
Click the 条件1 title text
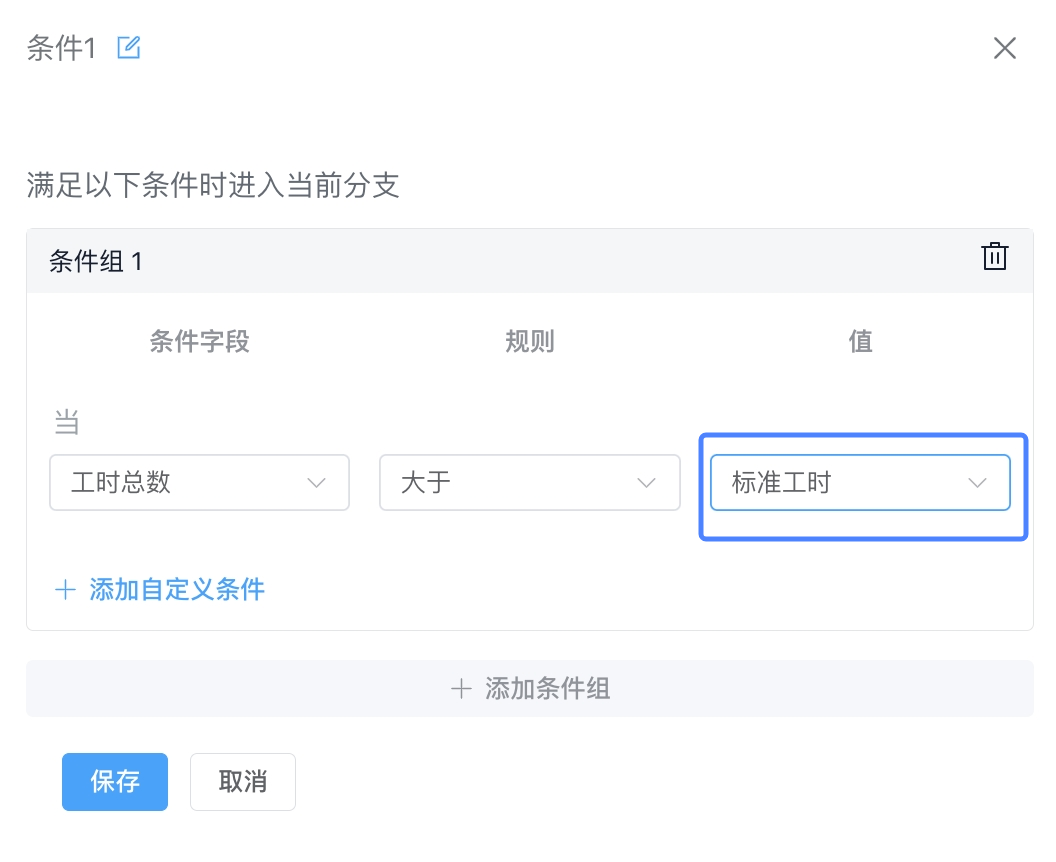[61, 48]
